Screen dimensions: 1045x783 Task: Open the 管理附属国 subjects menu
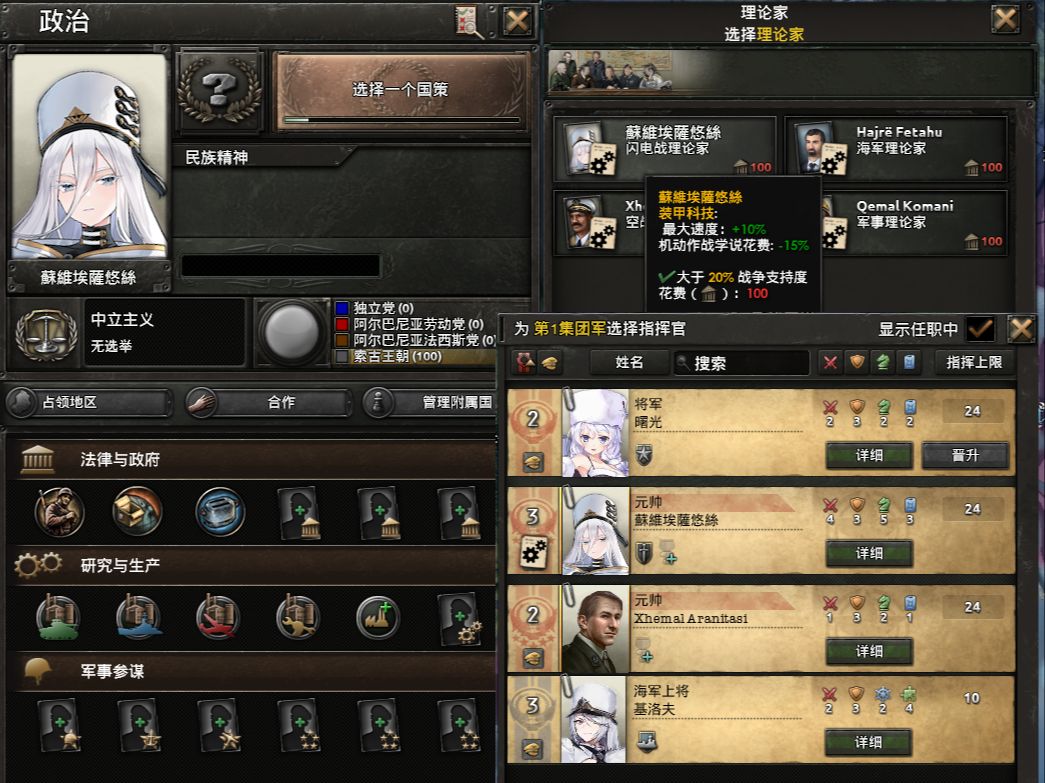pyautogui.click(x=431, y=402)
